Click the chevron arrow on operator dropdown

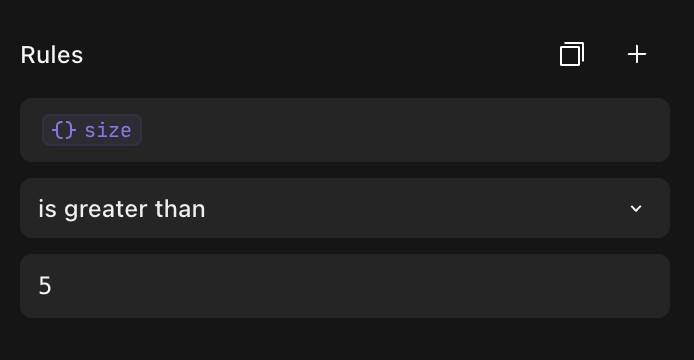click(x=636, y=209)
